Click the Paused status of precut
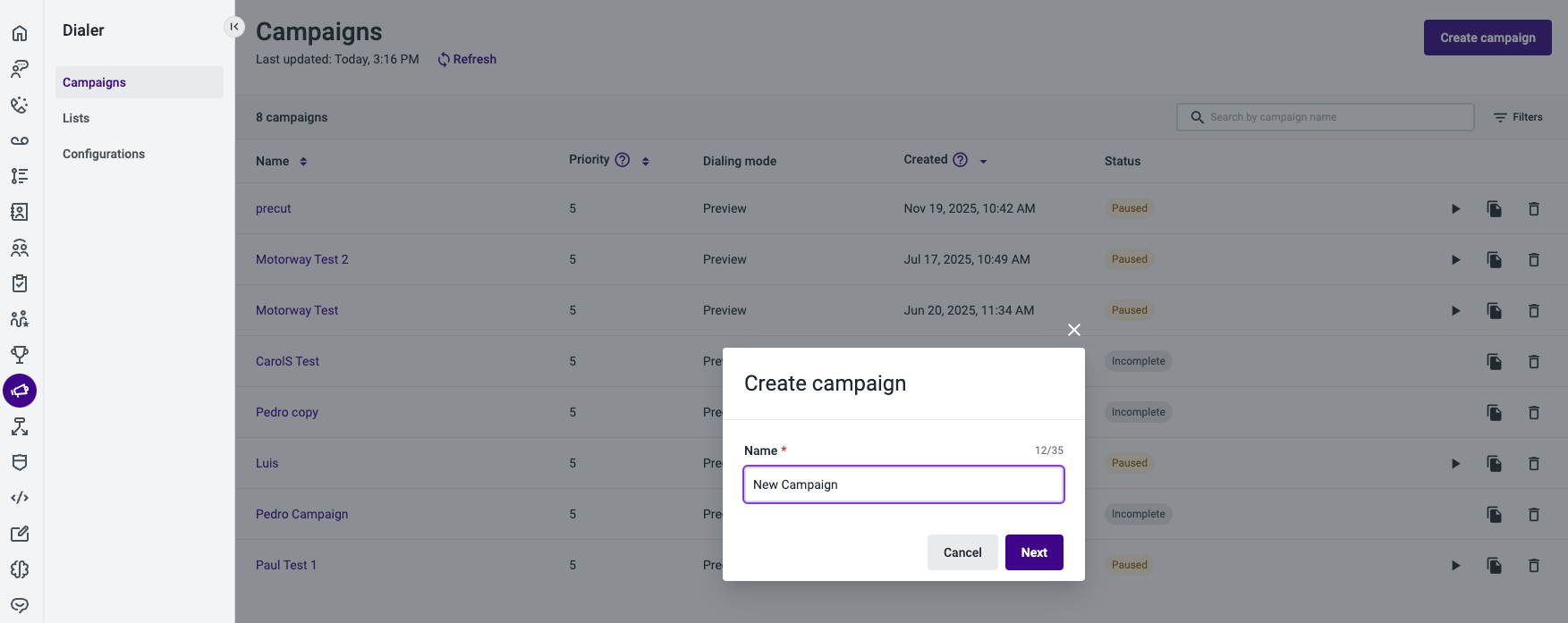The image size is (1568, 623). point(1130,208)
